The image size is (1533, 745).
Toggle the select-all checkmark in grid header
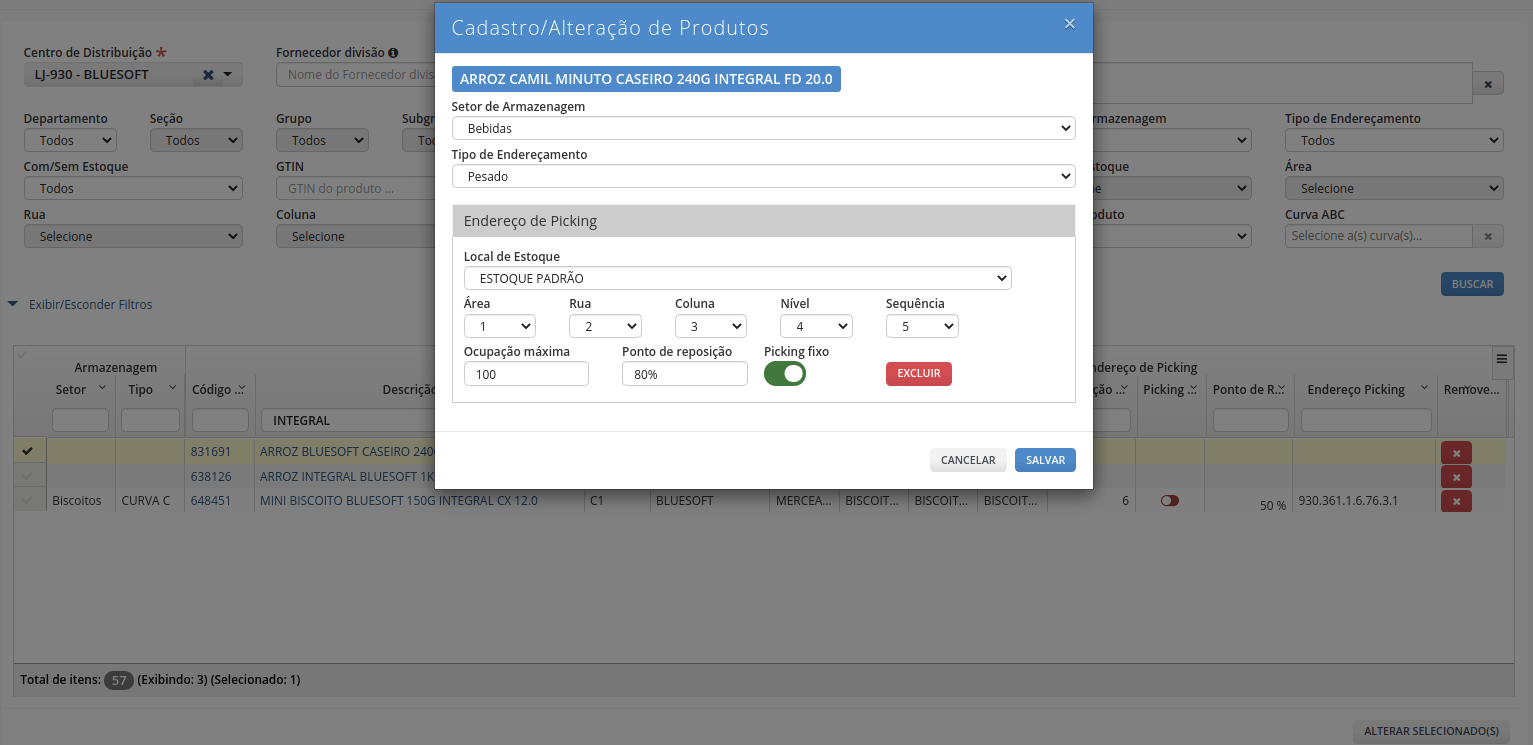pyautogui.click(x=24, y=356)
